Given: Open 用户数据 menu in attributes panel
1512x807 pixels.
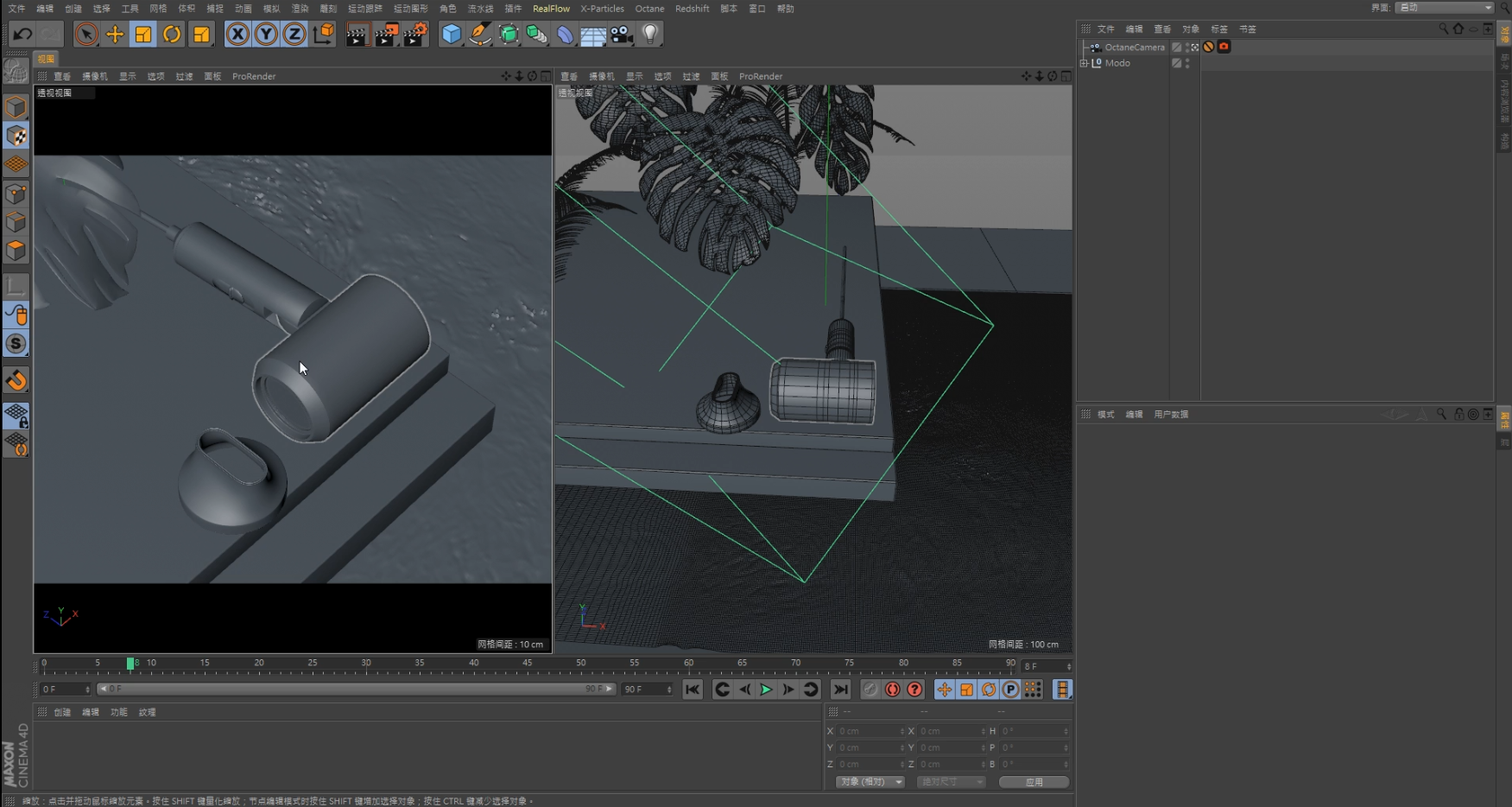Looking at the screenshot, I should tap(1171, 415).
